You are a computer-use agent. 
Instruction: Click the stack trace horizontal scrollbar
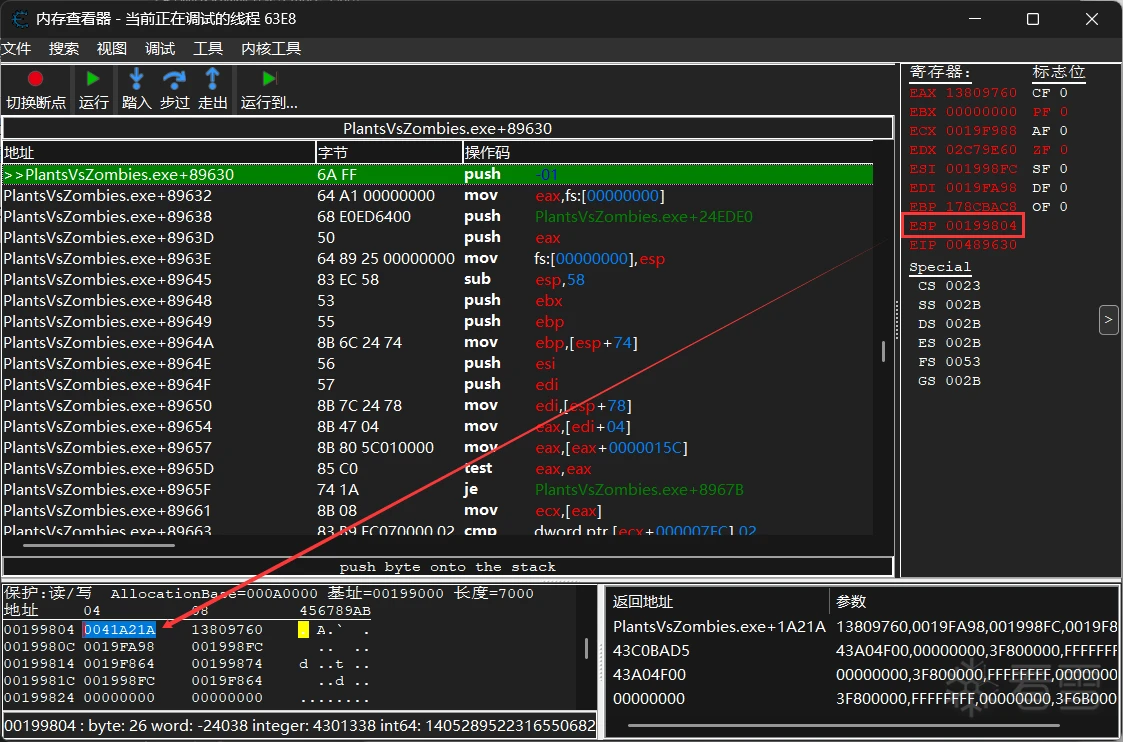(843, 726)
